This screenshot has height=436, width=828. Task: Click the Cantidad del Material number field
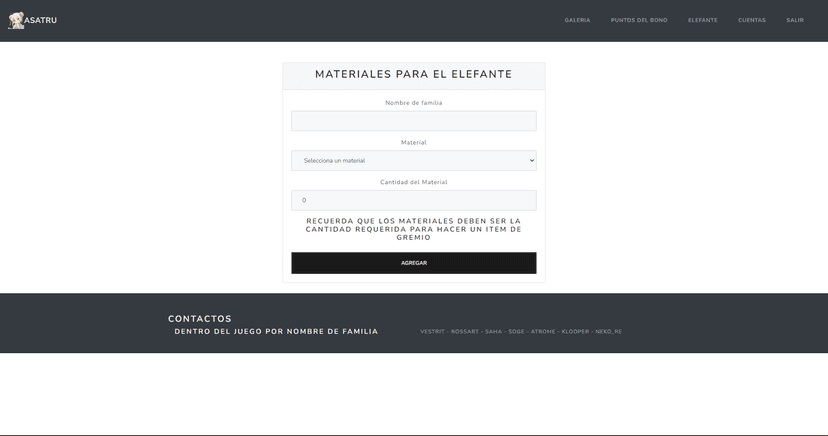pos(413,200)
